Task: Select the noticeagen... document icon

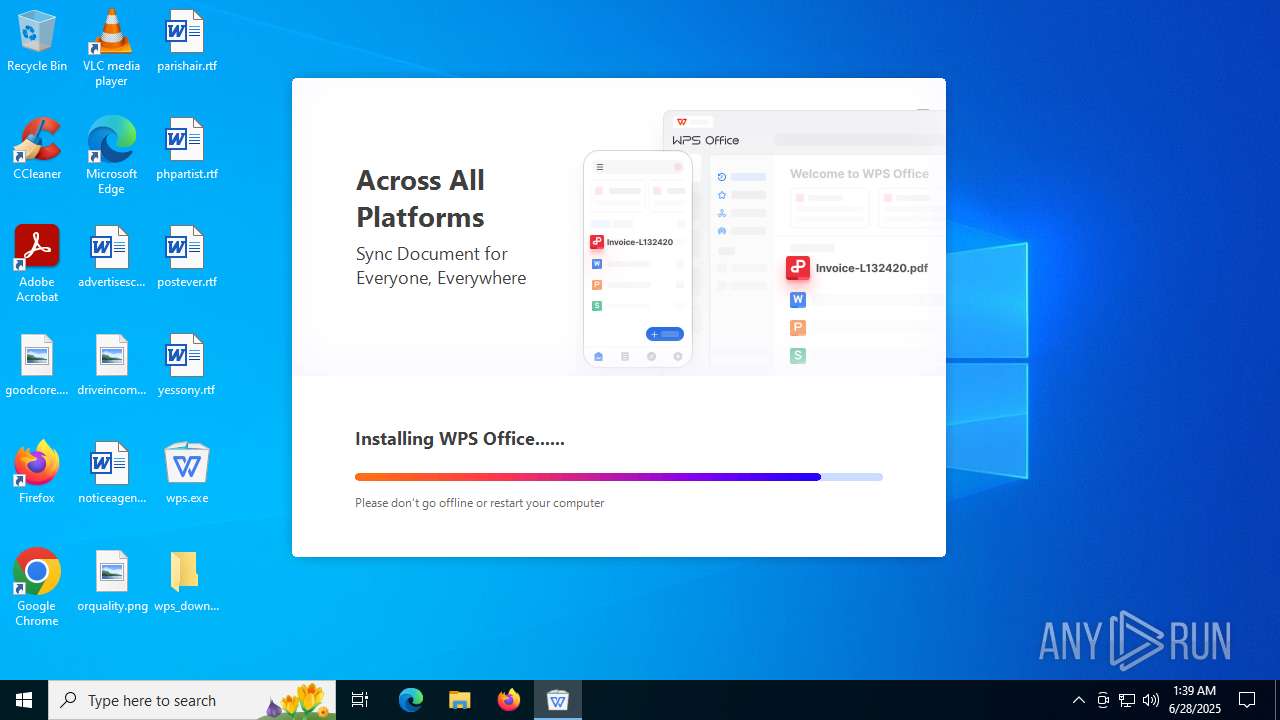Action: (111, 474)
